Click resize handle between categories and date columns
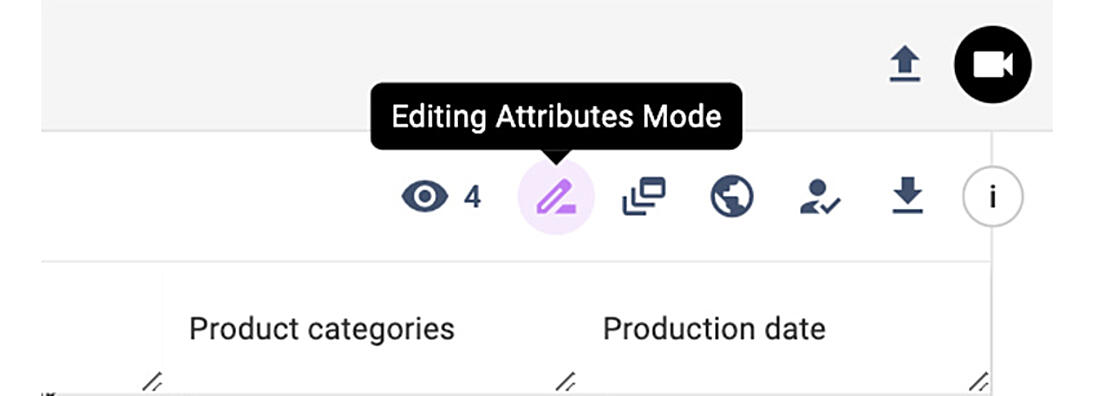The height and width of the screenshot is (396, 1120). (x=565, y=381)
